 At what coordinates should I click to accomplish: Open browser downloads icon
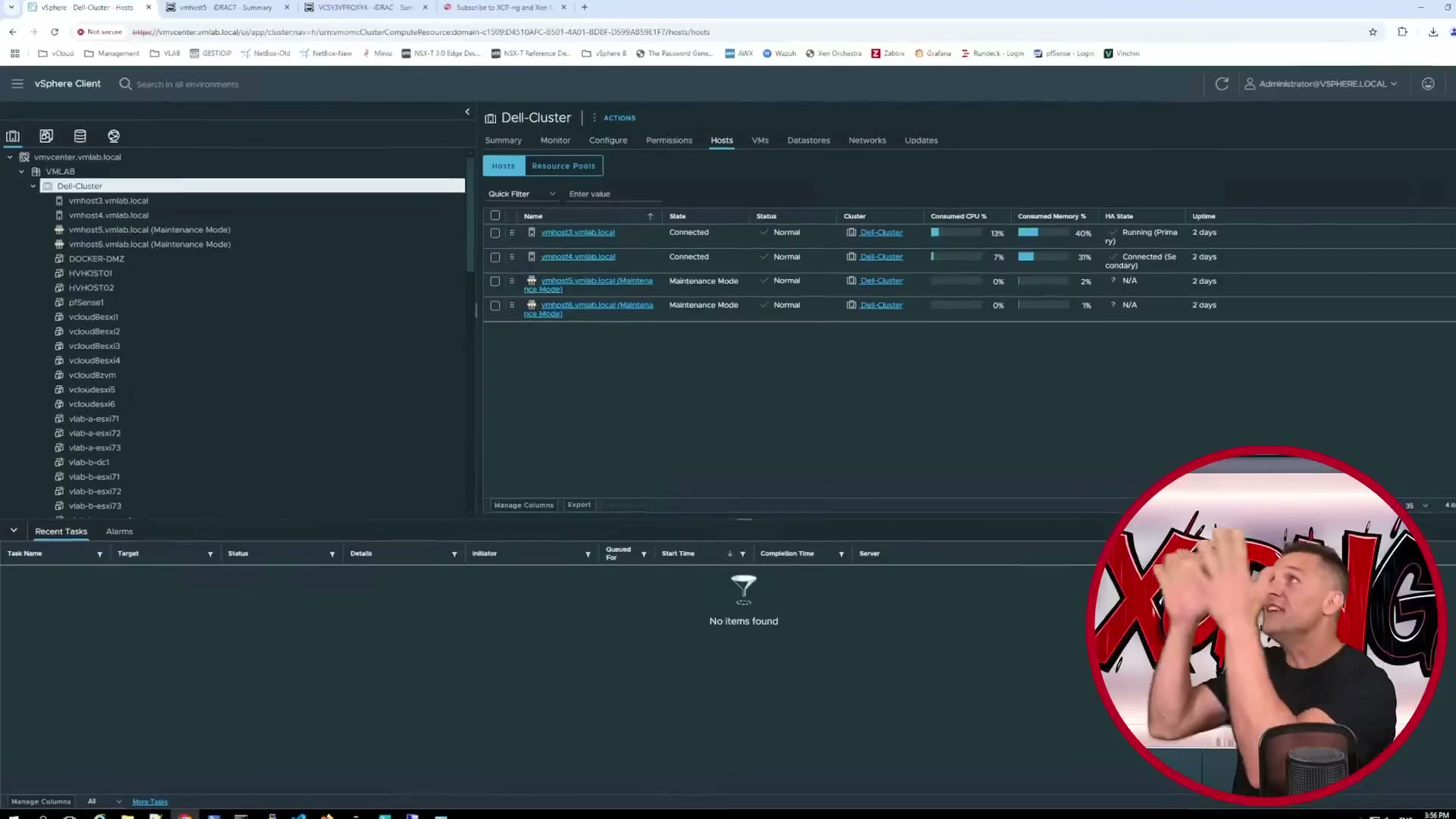(x=1433, y=32)
